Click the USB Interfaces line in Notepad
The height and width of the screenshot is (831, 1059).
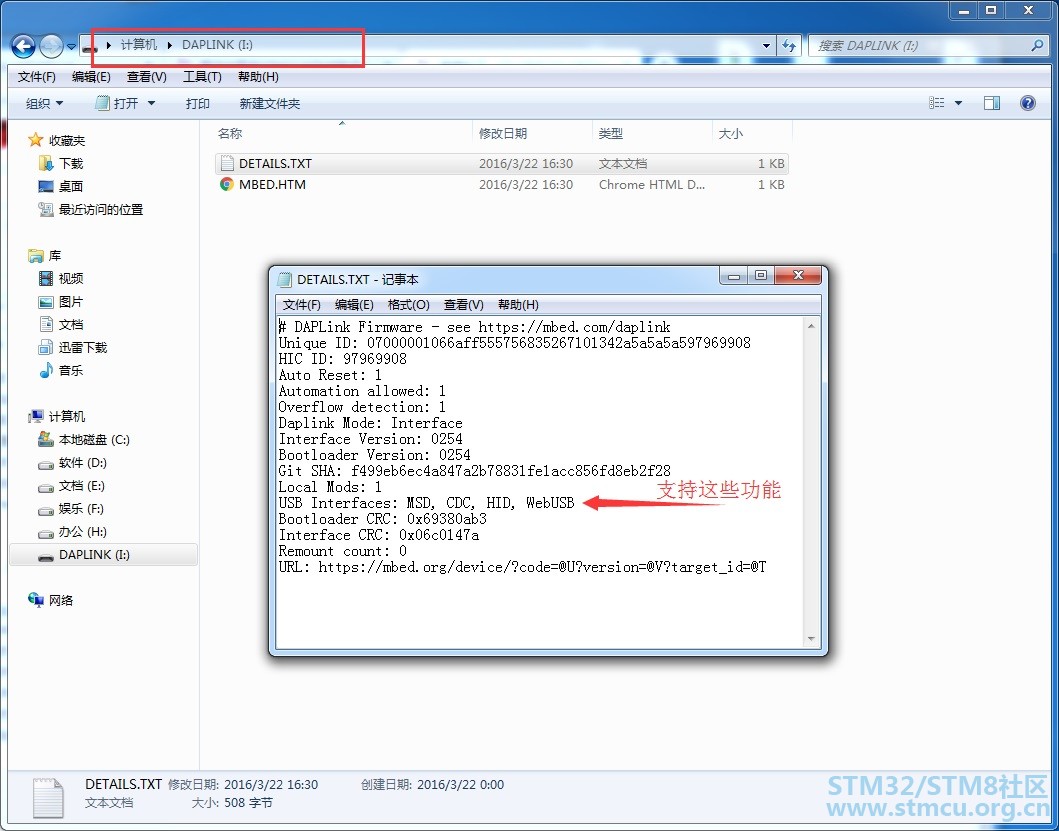(x=426, y=503)
